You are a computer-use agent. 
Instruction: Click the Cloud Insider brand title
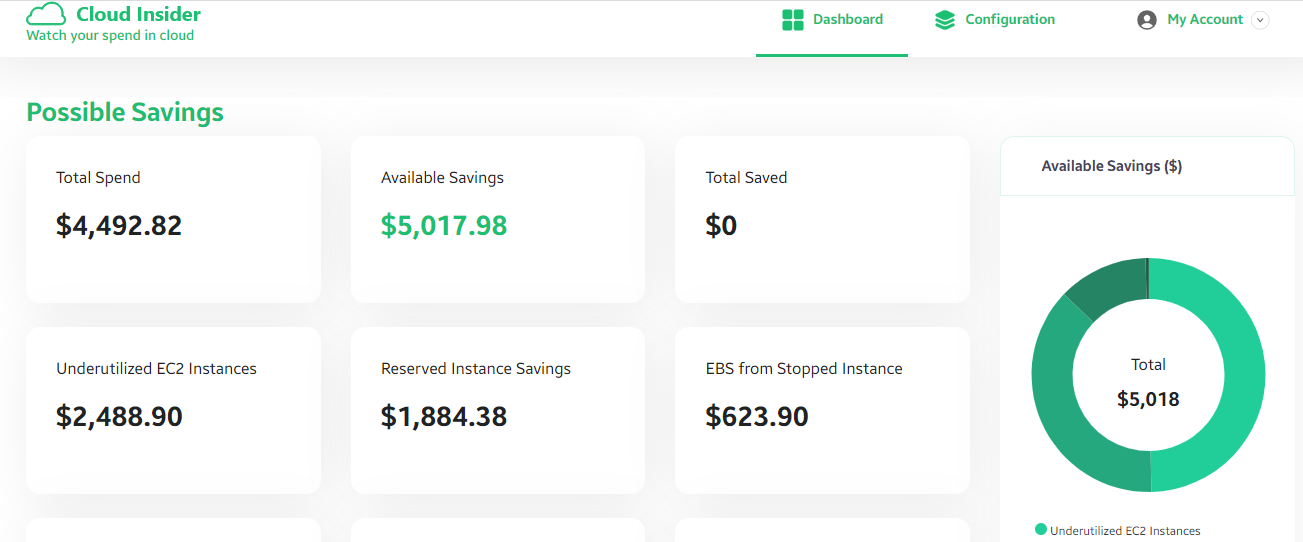(x=139, y=14)
